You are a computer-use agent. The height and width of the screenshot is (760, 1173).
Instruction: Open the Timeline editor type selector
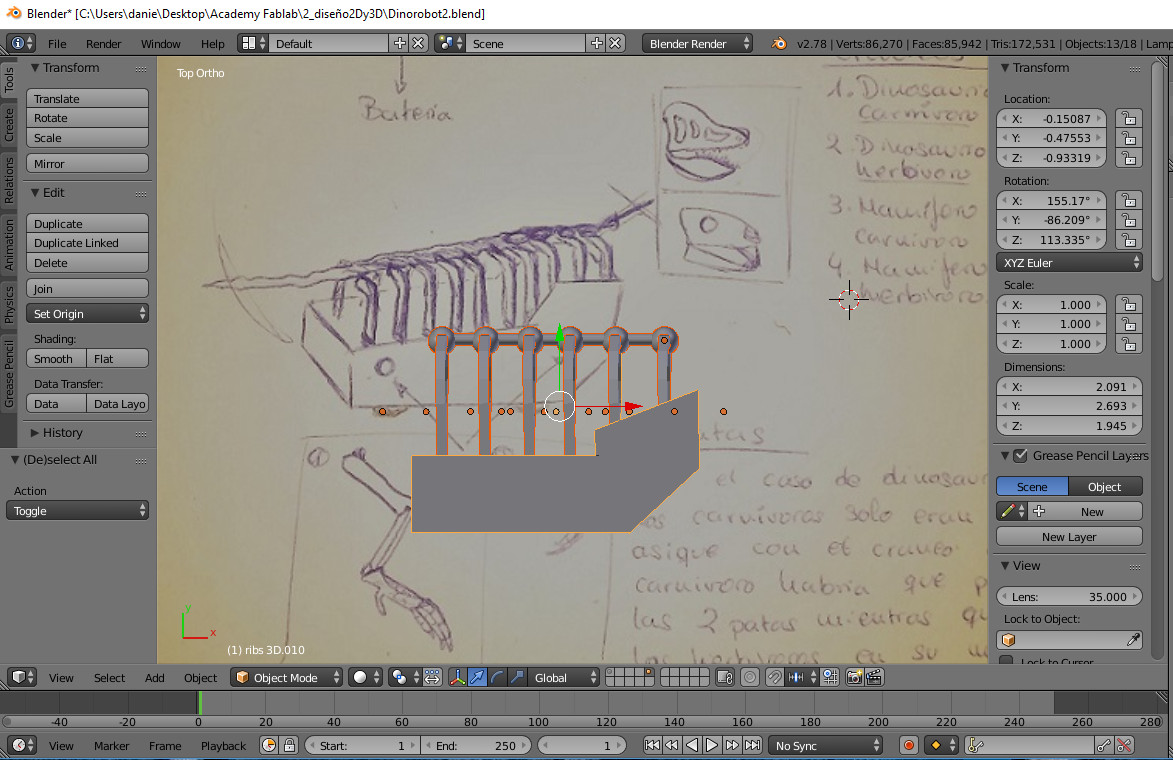pos(21,745)
